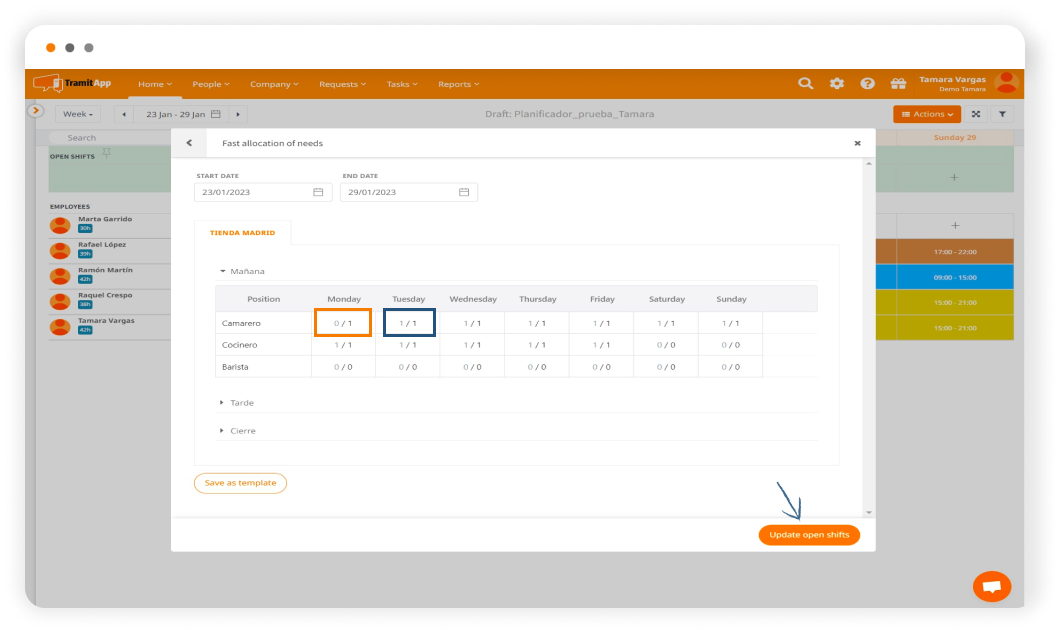The width and height of the screenshot is (1061, 633).
Task: Select the Tienda Madrid tab
Action: pyautogui.click(x=243, y=233)
